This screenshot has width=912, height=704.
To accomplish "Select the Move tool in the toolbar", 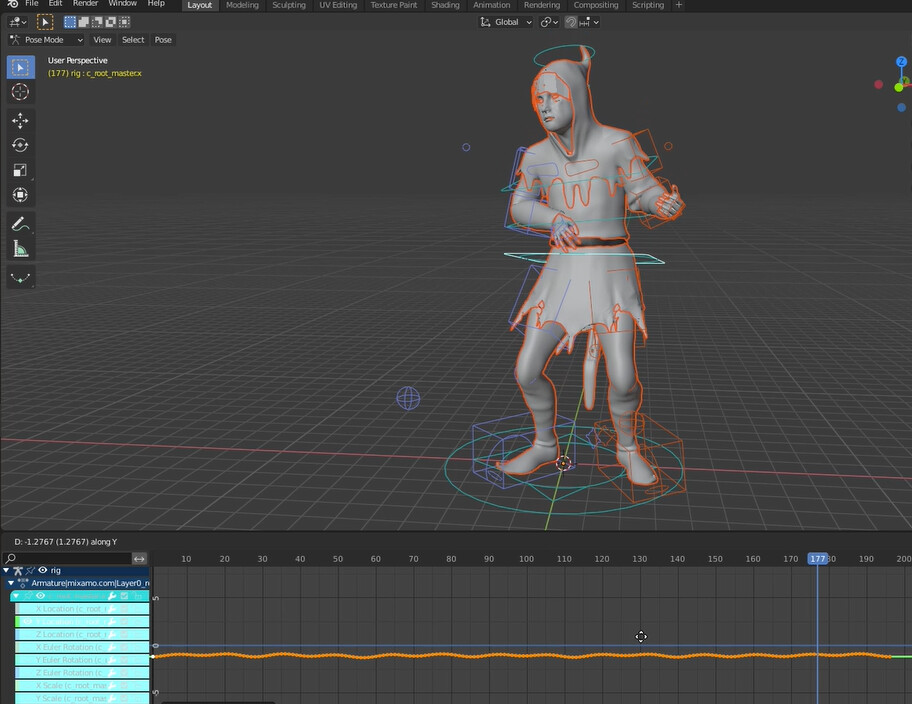I will [20, 119].
